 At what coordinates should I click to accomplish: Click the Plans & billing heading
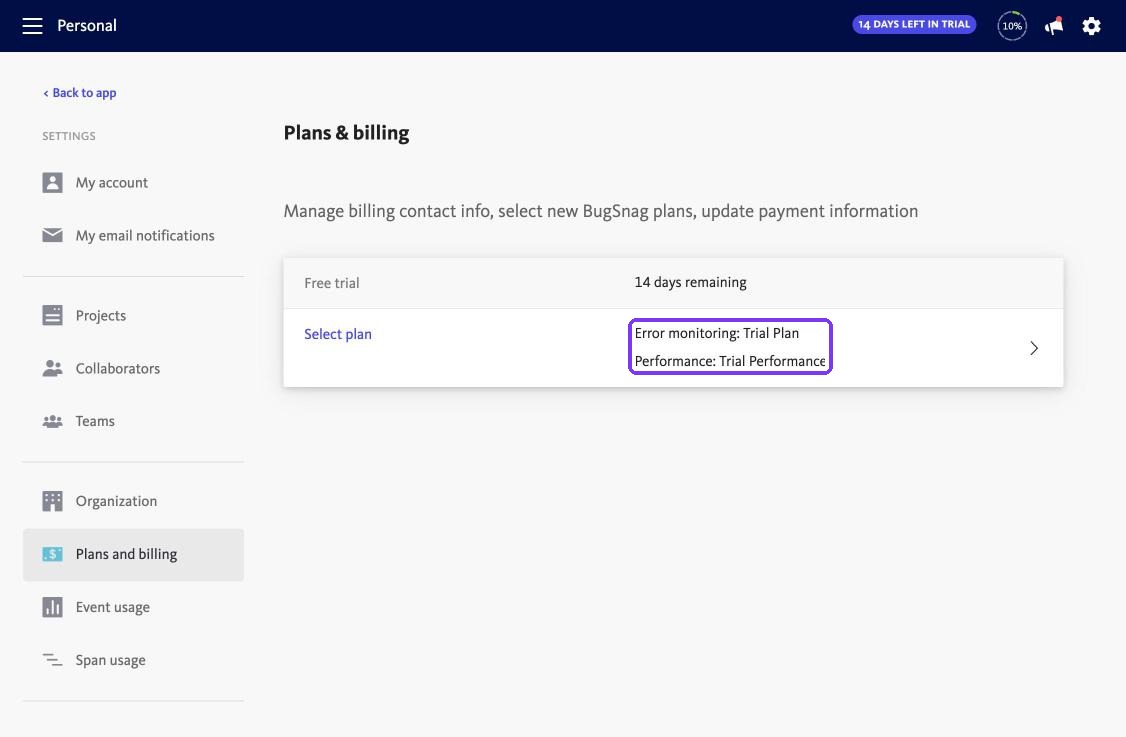pos(346,133)
